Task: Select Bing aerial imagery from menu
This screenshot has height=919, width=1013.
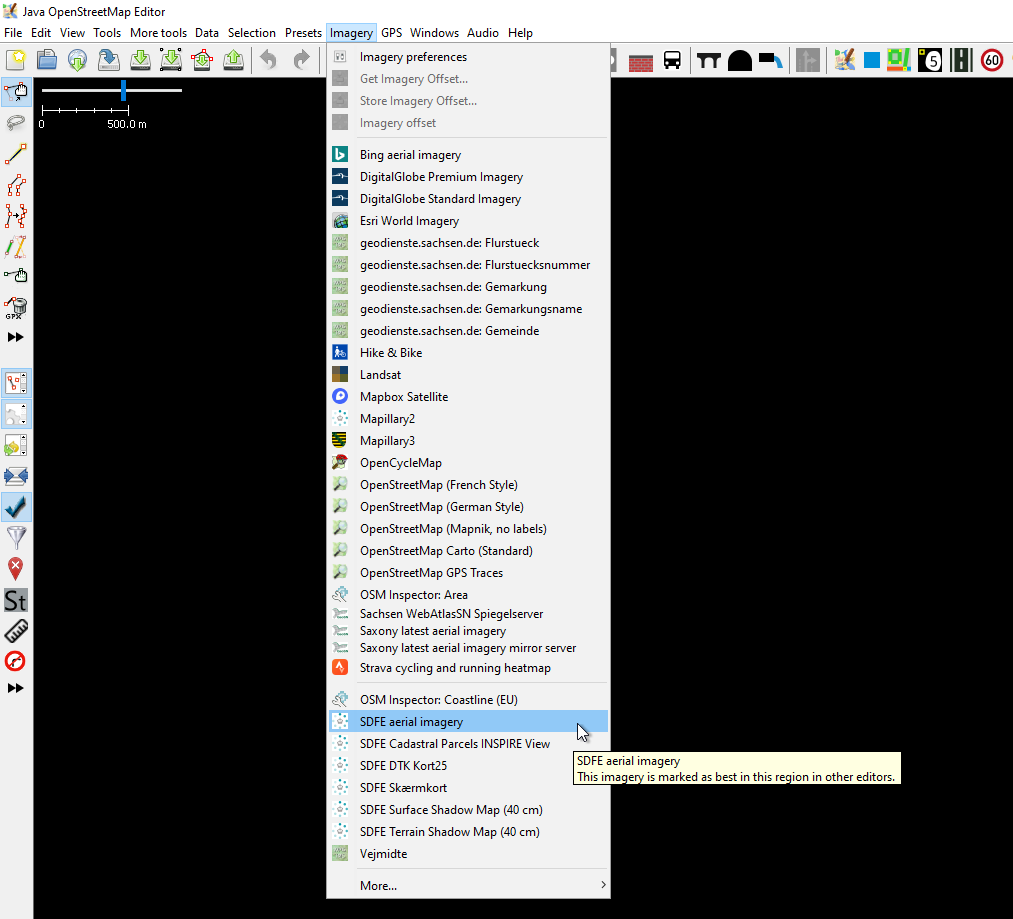Action: pos(410,155)
